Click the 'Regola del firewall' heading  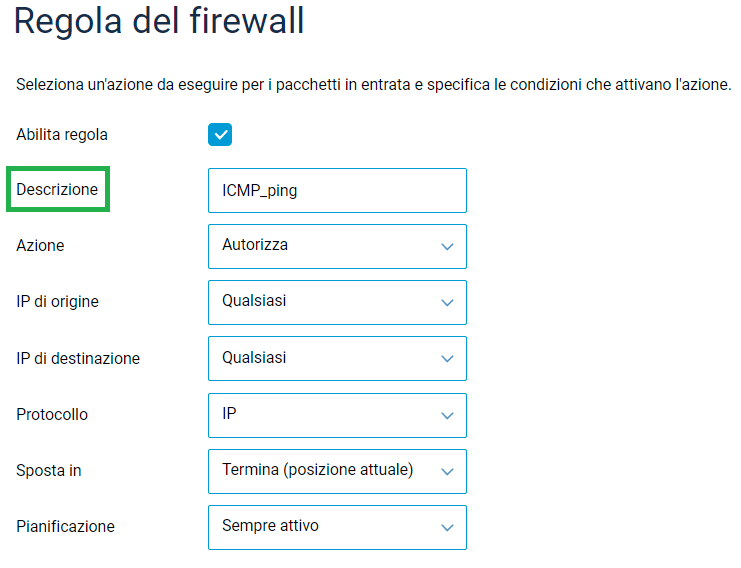159,22
